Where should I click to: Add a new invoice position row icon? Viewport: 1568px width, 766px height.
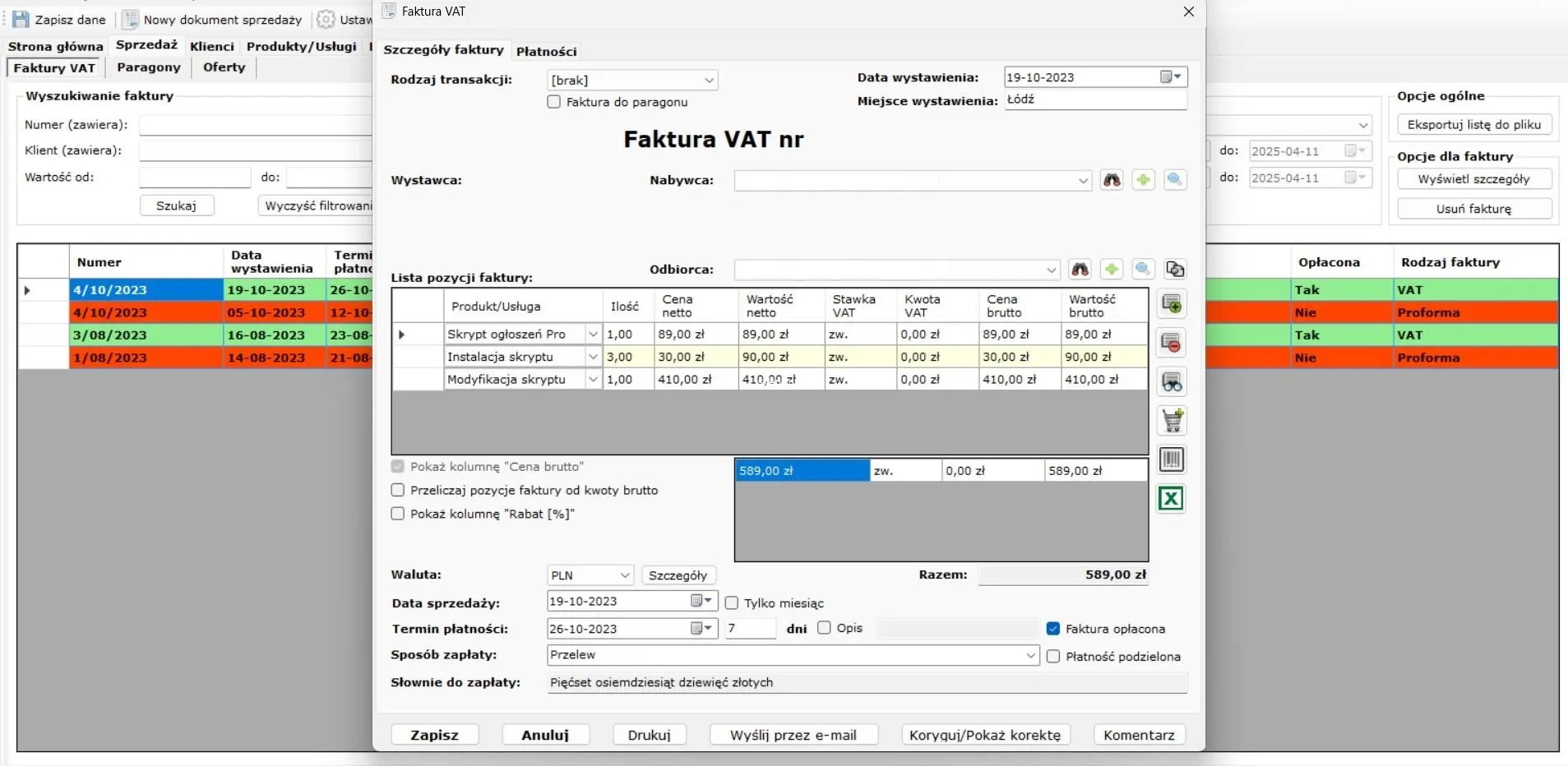pyautogui.click(x=1171, y=304)
